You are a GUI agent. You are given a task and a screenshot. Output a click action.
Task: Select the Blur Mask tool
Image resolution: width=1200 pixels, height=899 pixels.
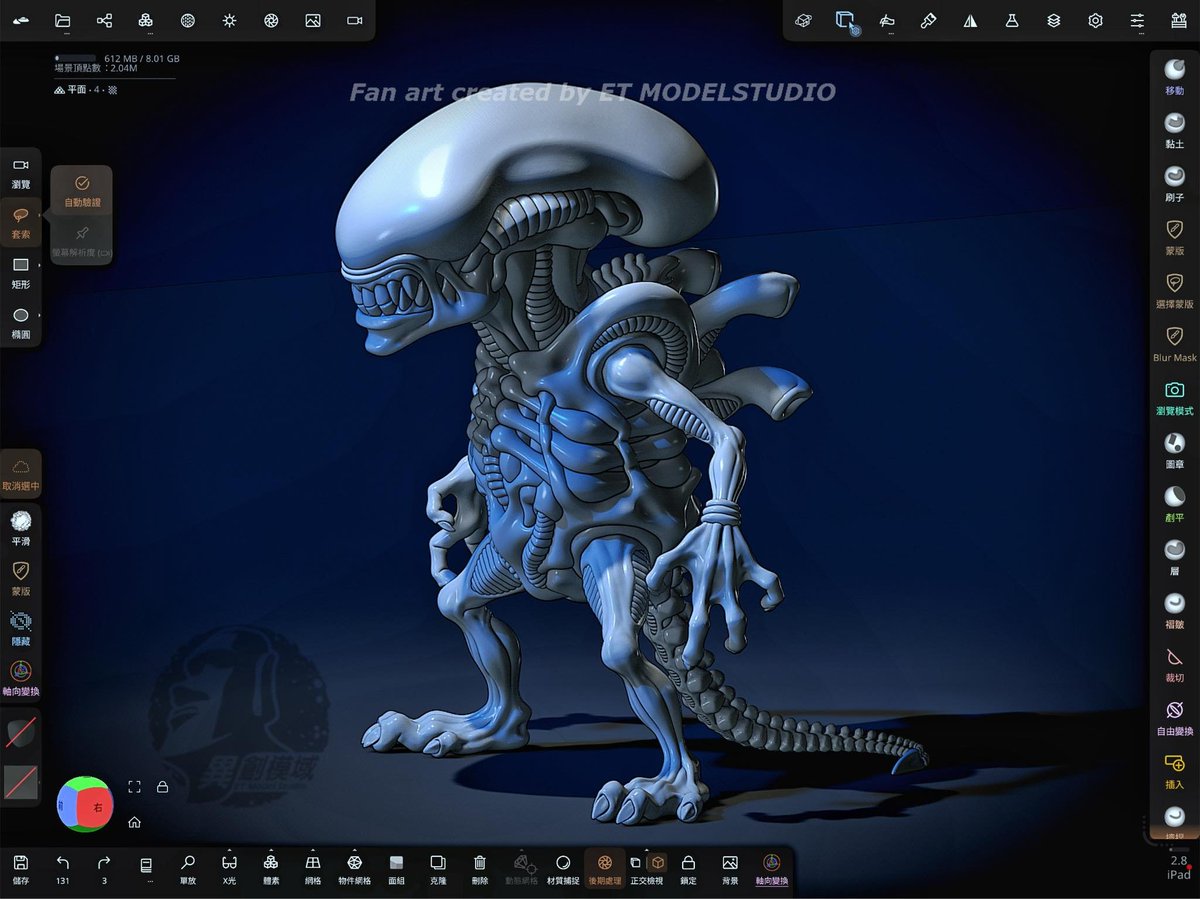(1175, 343)
